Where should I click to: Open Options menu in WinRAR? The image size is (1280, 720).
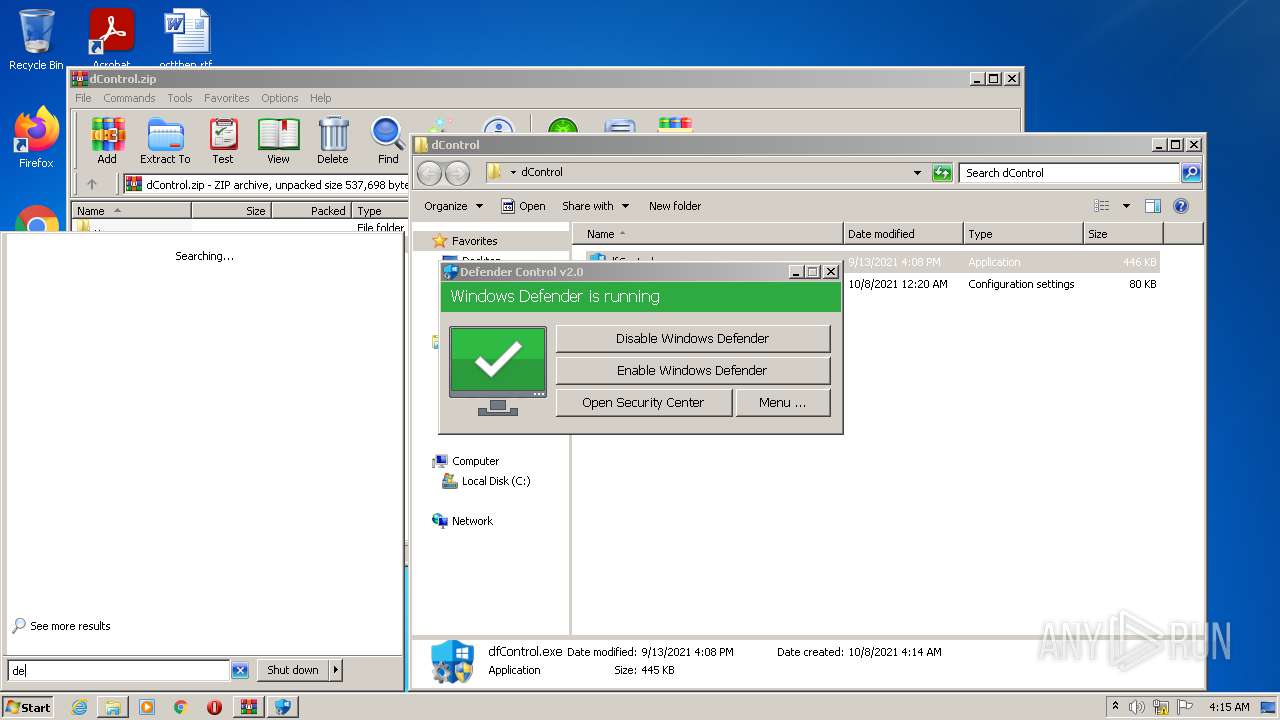(280, 98)
